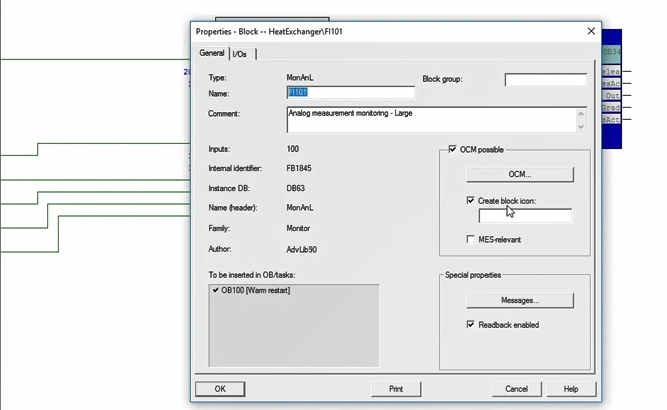
Task: Click the FB1845 internal identifier value
Action: coord(299,168)
